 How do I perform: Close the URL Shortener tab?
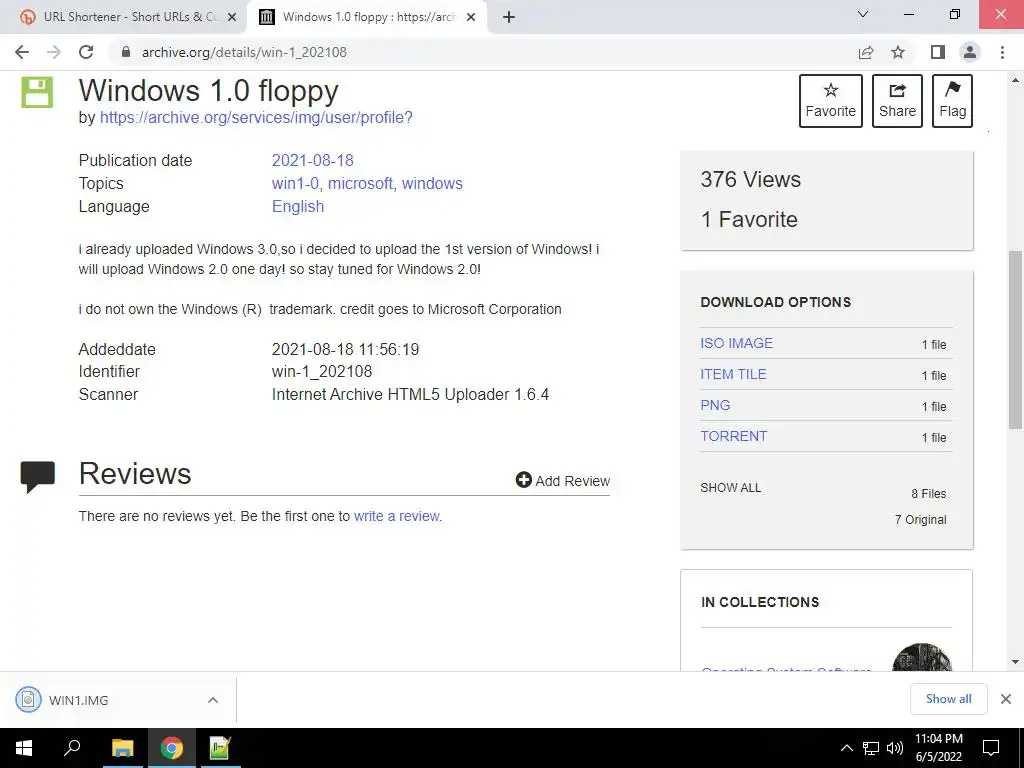pos(232,18)
